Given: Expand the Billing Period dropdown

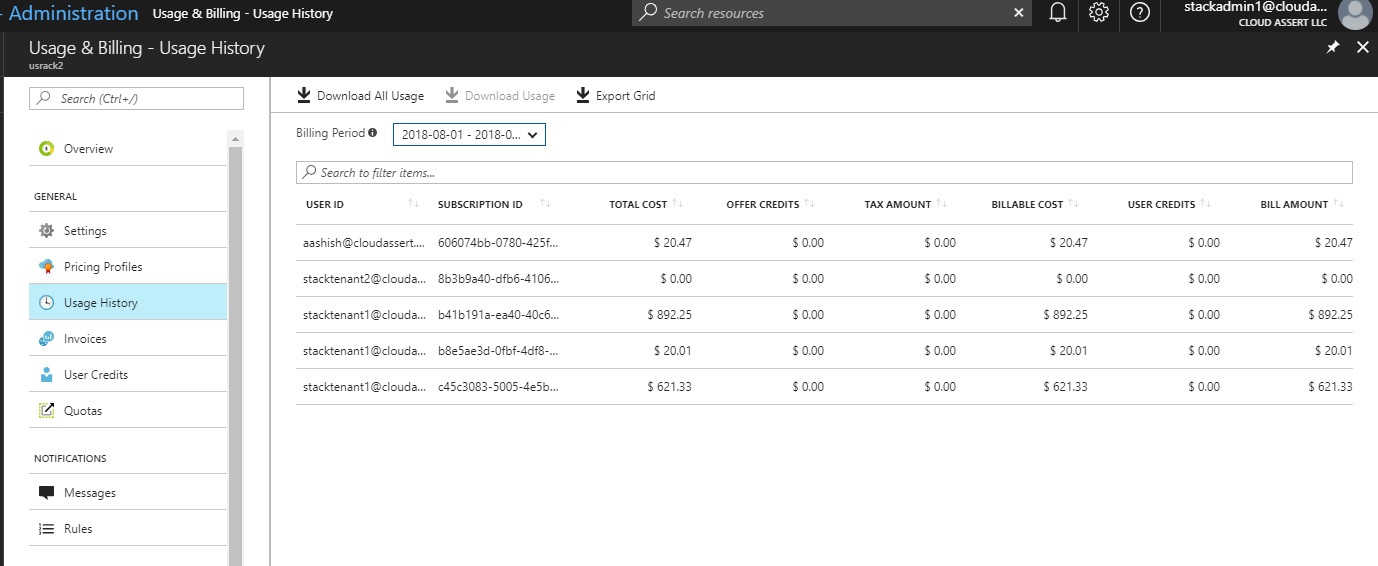Looking at the screenshot, I should (469, 135).
